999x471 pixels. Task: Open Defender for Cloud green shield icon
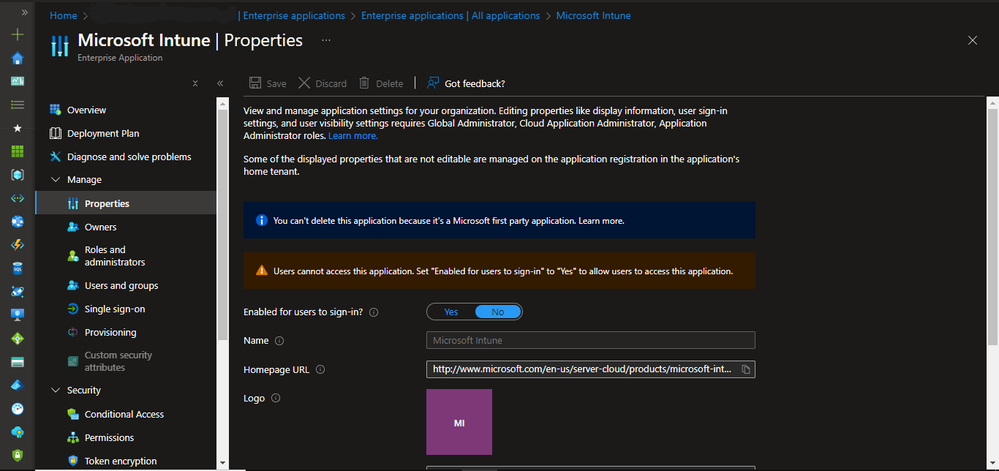pyautogui.click(x=17, y=455)
